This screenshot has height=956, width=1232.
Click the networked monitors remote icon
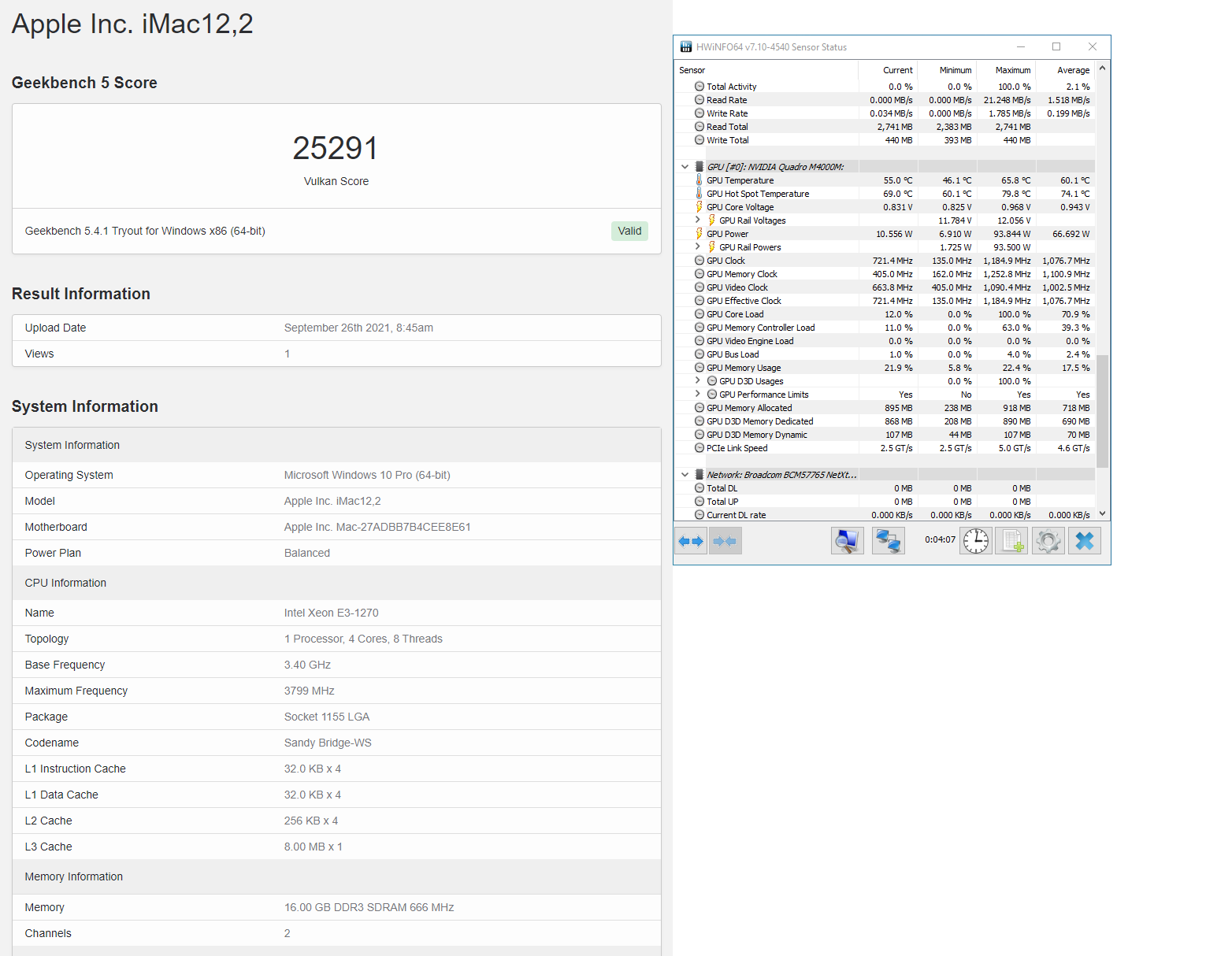point(889,541)
